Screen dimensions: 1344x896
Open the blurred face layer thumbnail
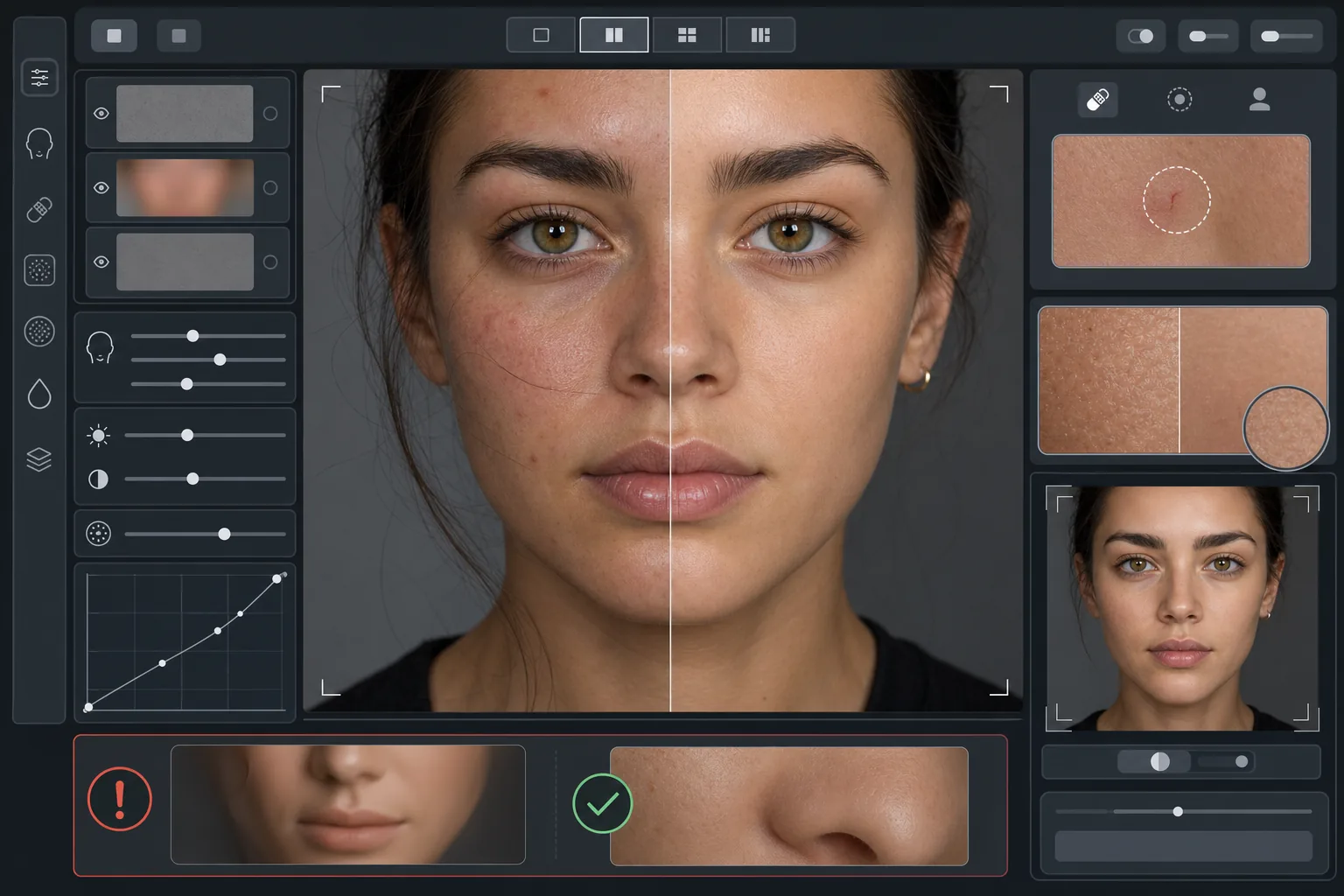pos(185,188)
